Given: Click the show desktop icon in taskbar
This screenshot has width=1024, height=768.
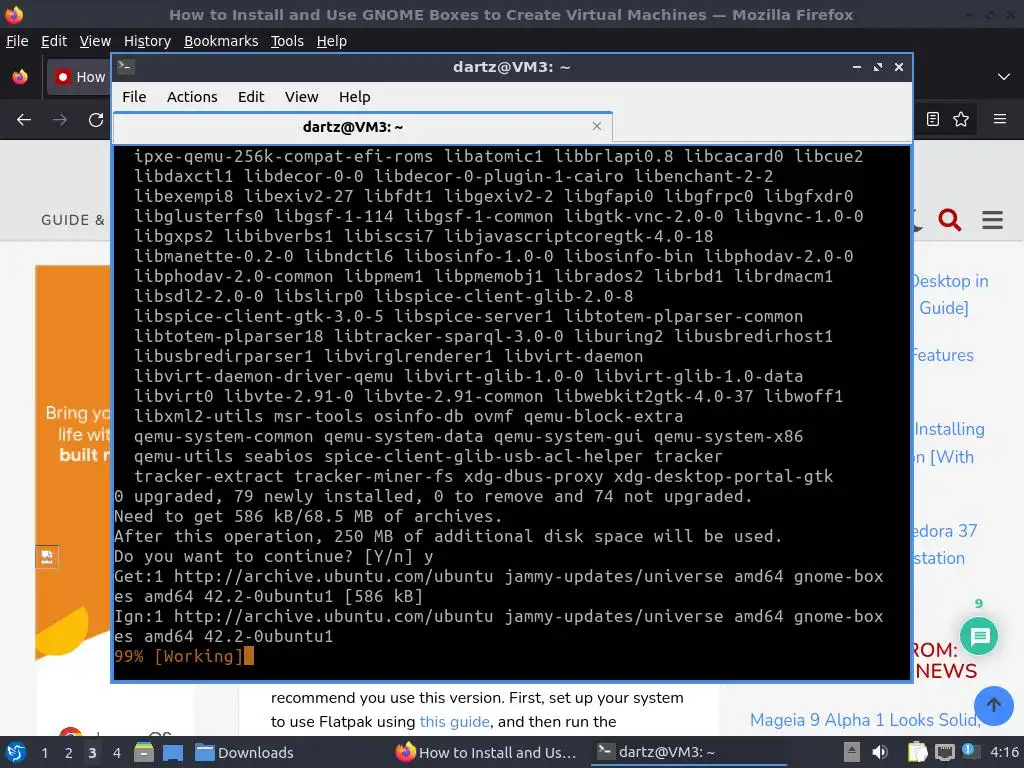Looking at the screenshot, I should [x=172, y=752].
